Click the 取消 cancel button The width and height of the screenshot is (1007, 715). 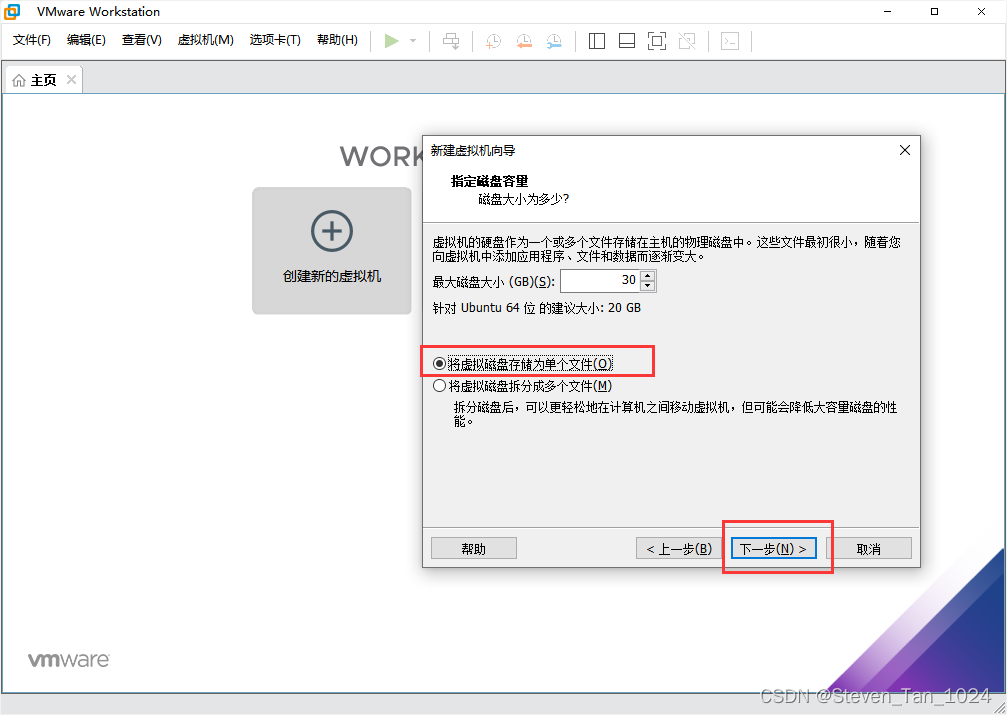coord(868,549)
